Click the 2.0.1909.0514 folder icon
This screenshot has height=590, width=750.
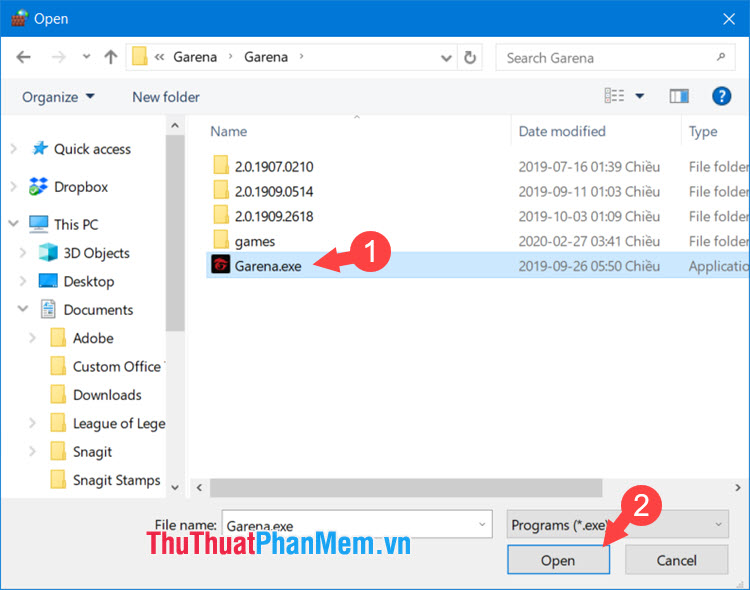coord(221,189)
